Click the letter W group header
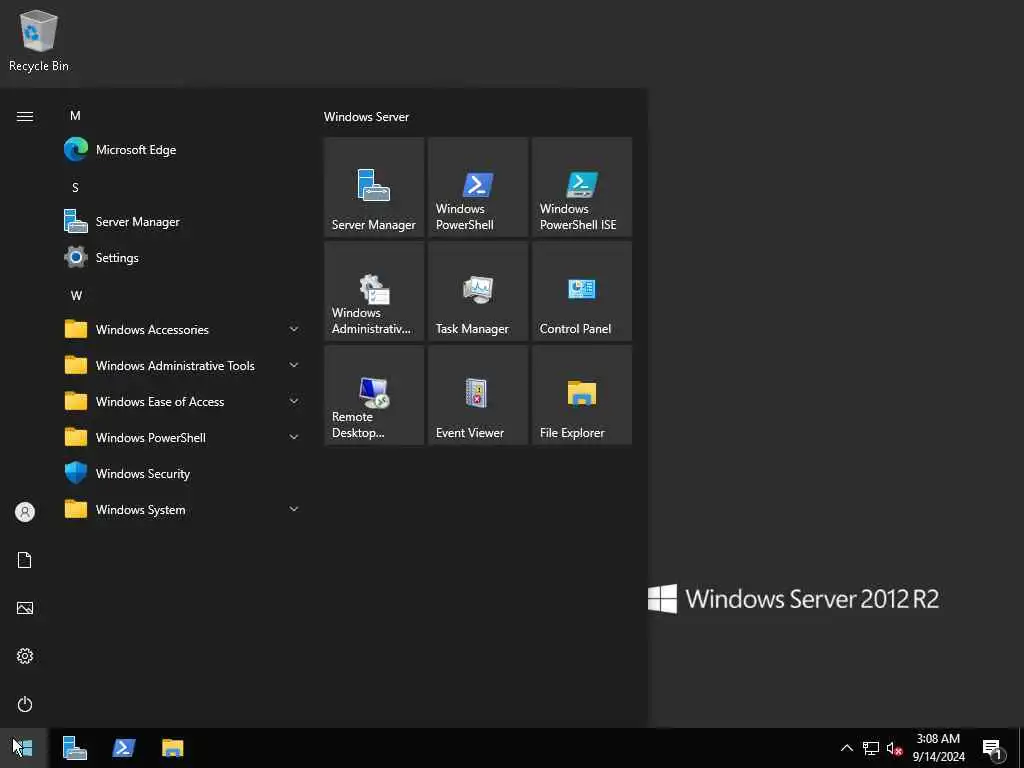The width and height of the screenshot is (1024, 768). [x=76, y=295]
